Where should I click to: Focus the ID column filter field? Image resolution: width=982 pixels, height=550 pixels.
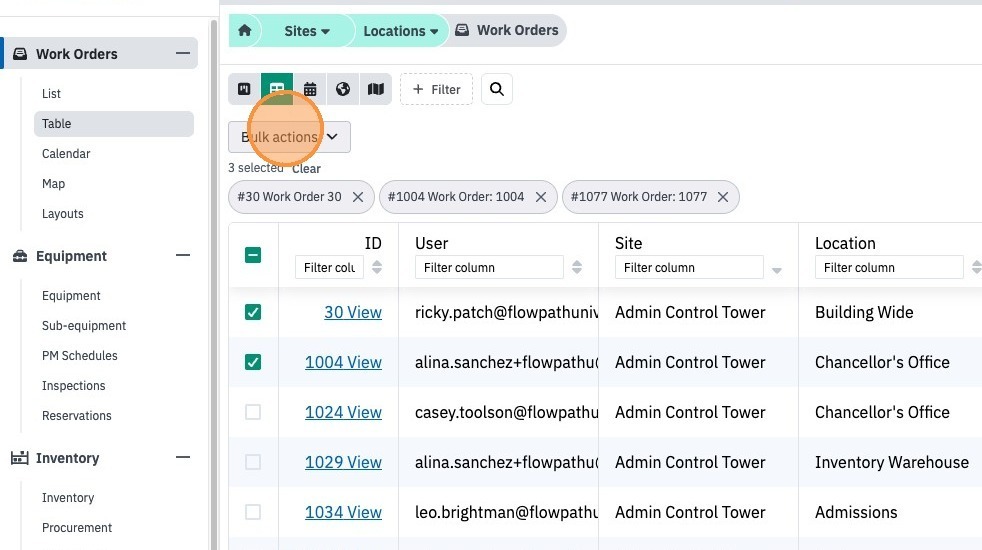pos(329,267)
